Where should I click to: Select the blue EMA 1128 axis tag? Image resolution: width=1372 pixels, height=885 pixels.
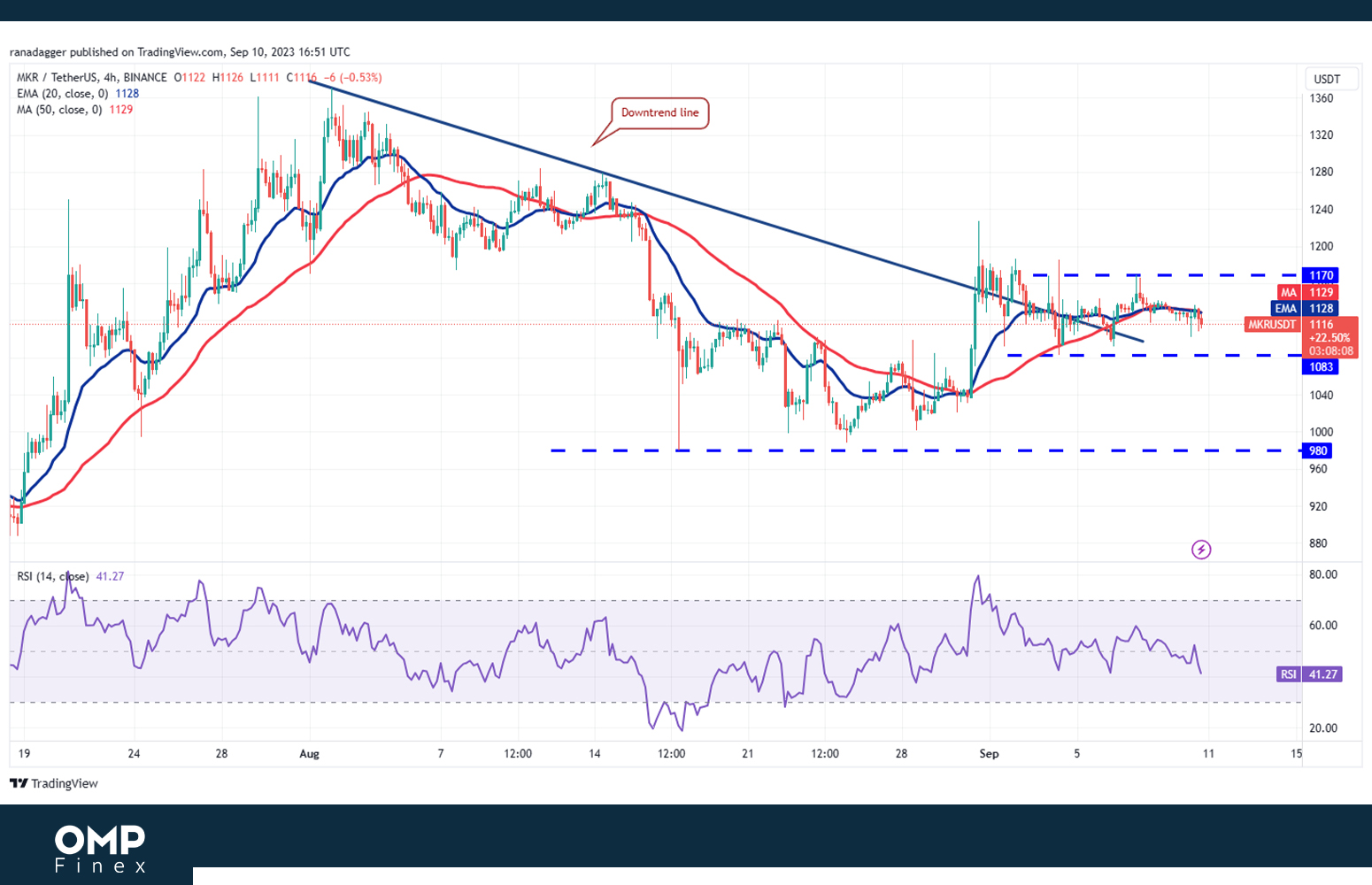tap(1306, 308)
